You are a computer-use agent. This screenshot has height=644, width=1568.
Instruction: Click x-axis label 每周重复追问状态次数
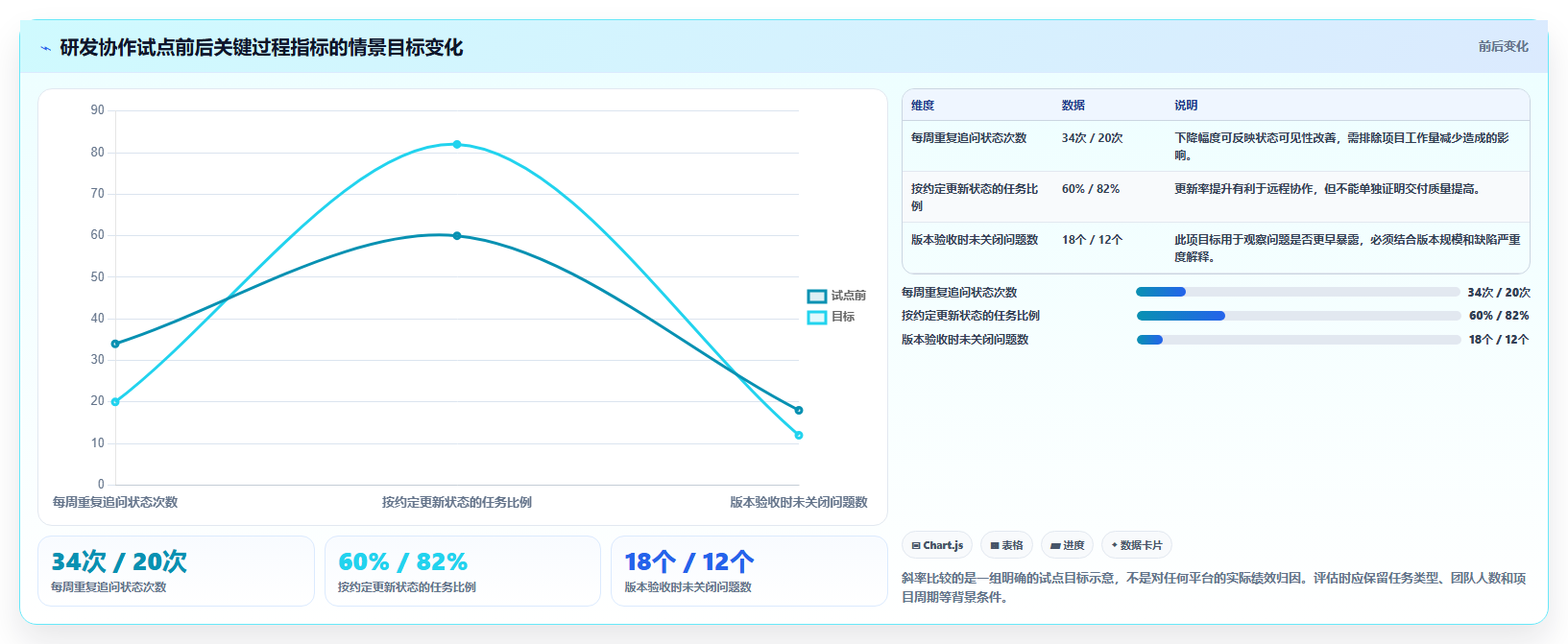pyautogui.click(x=115, y=502)
